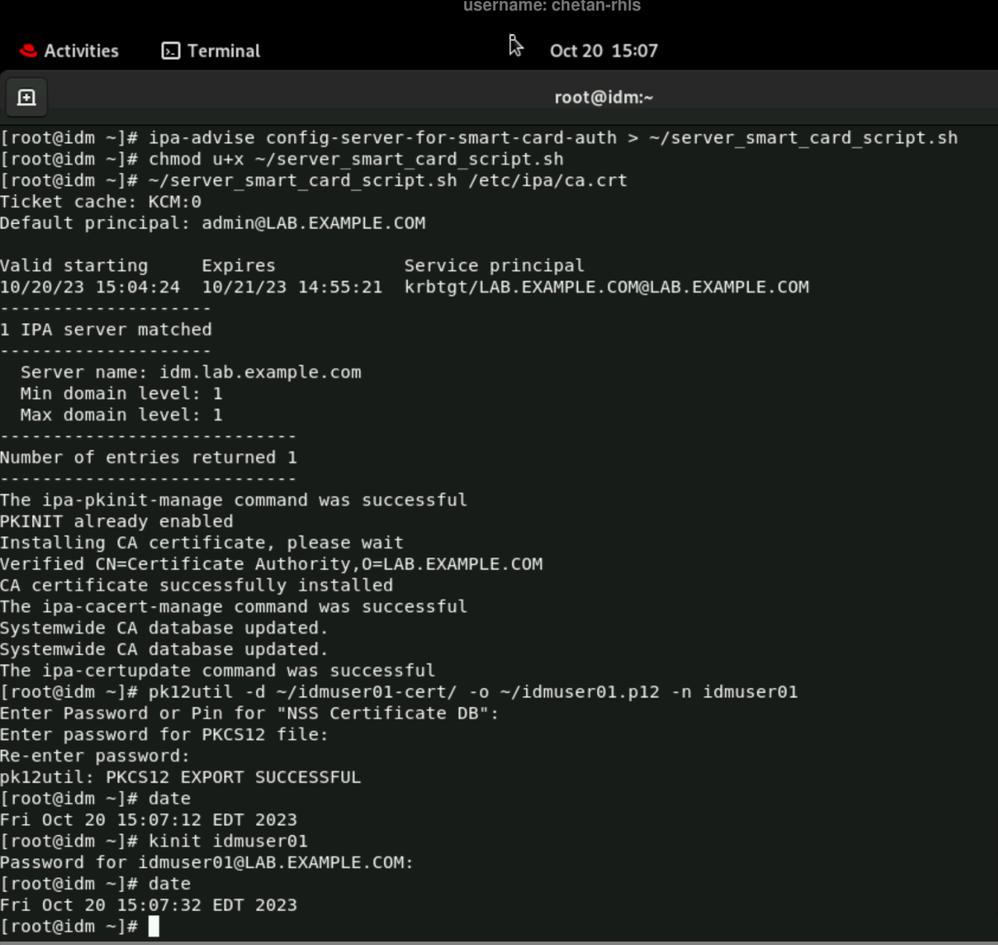Click the cursor at the last prompt
Viewport: 998px width, 945px height.
click(153, 927)
